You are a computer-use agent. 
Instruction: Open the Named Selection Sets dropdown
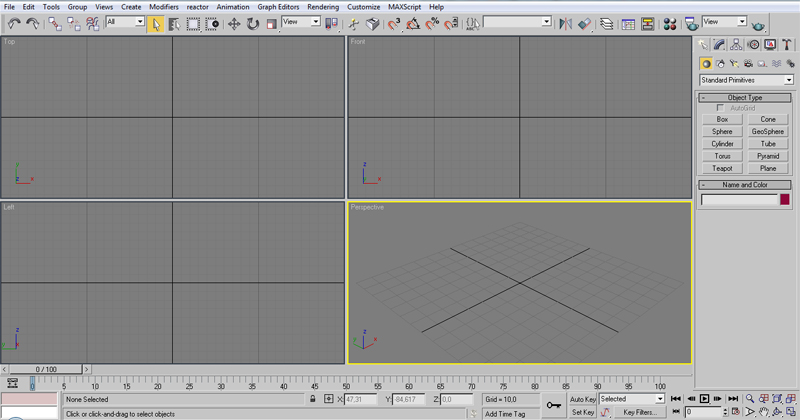click(517, 22)
